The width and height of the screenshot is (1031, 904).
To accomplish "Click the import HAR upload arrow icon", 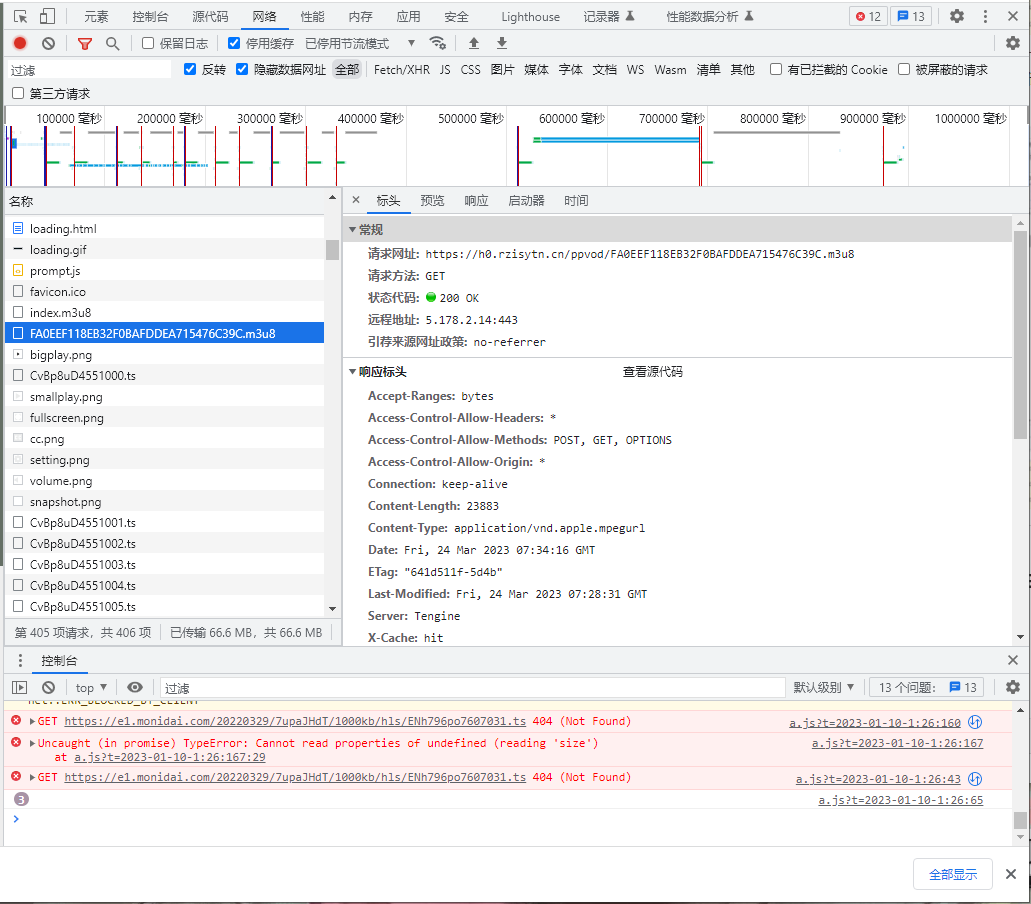I will point(473,43).
